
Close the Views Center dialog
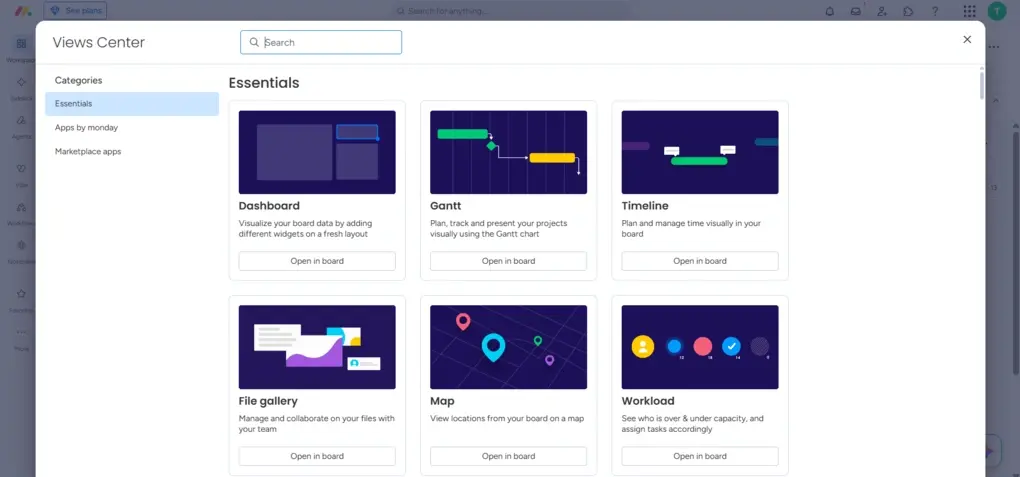[x=967, y=40]
